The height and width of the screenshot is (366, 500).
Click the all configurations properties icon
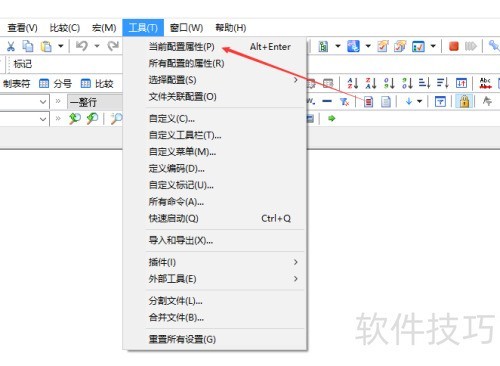400,46
